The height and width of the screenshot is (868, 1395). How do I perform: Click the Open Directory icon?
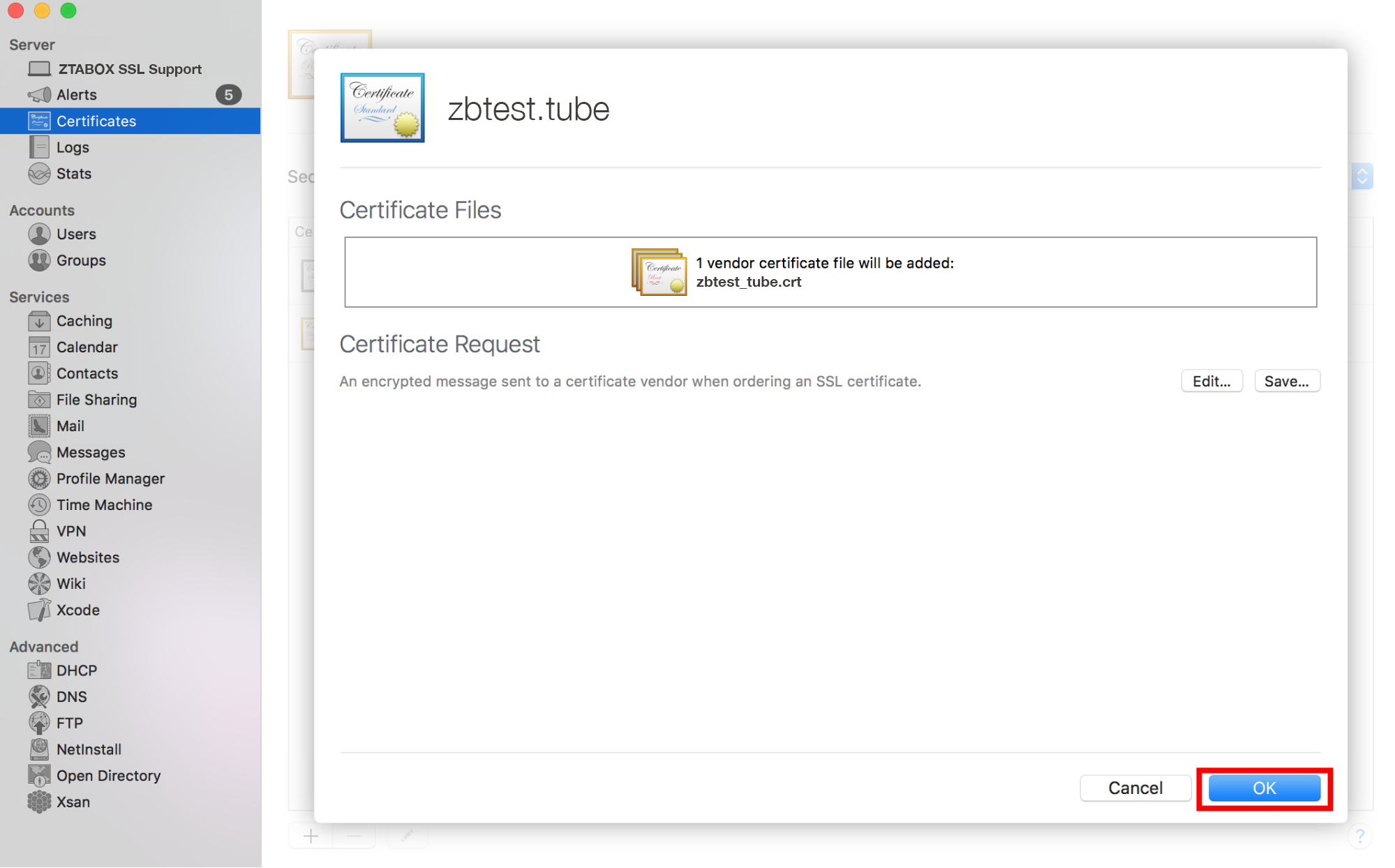pos(39,775)
